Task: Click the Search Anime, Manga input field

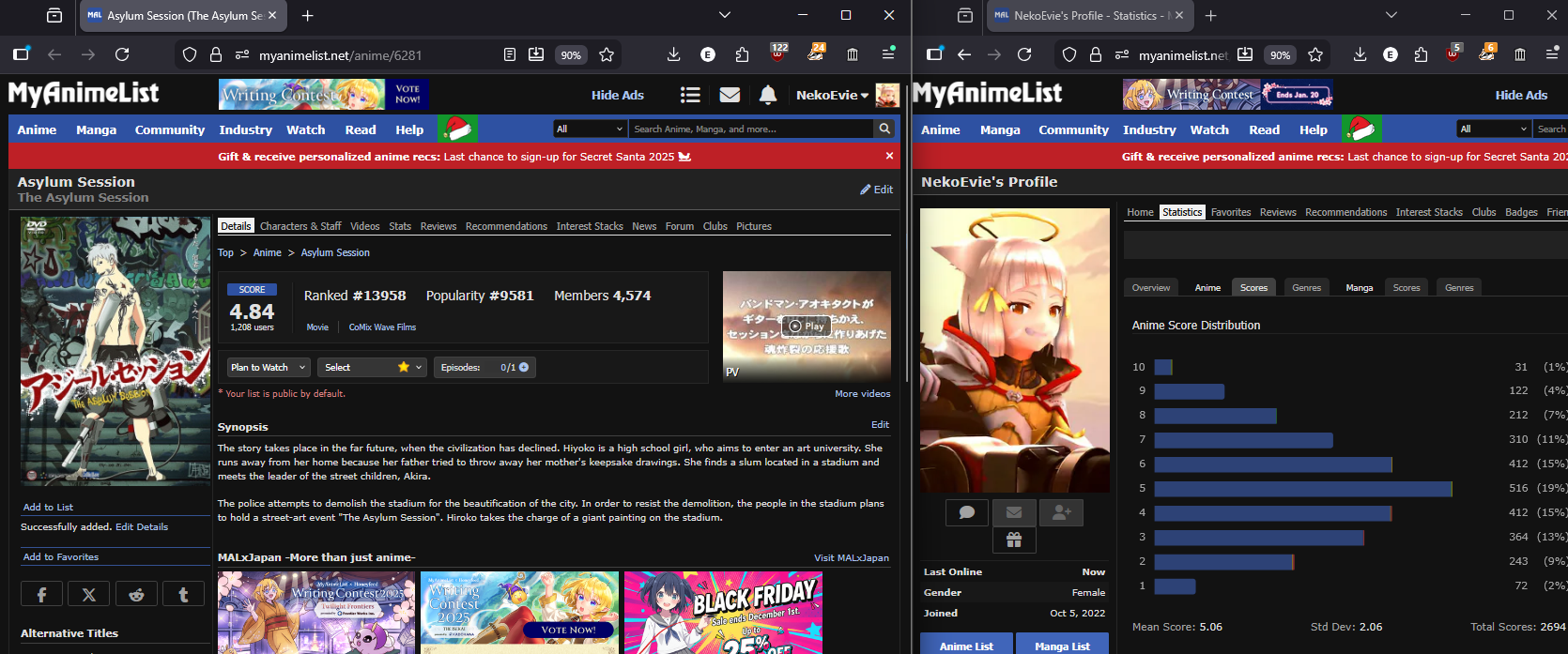Action: (751, 129)
